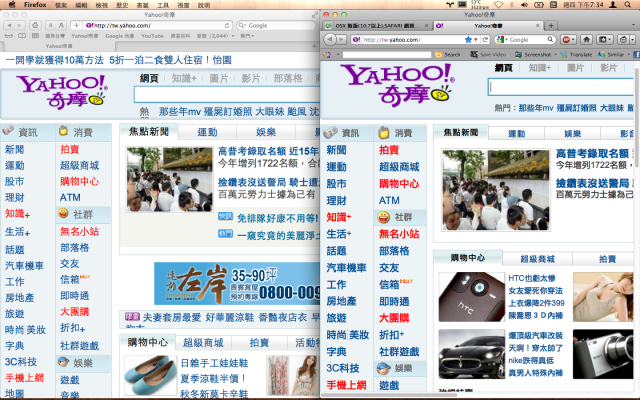This screenshot has width=640, height=400.
Task: Go forward in the Safari window
Action: tap(19, 25)
